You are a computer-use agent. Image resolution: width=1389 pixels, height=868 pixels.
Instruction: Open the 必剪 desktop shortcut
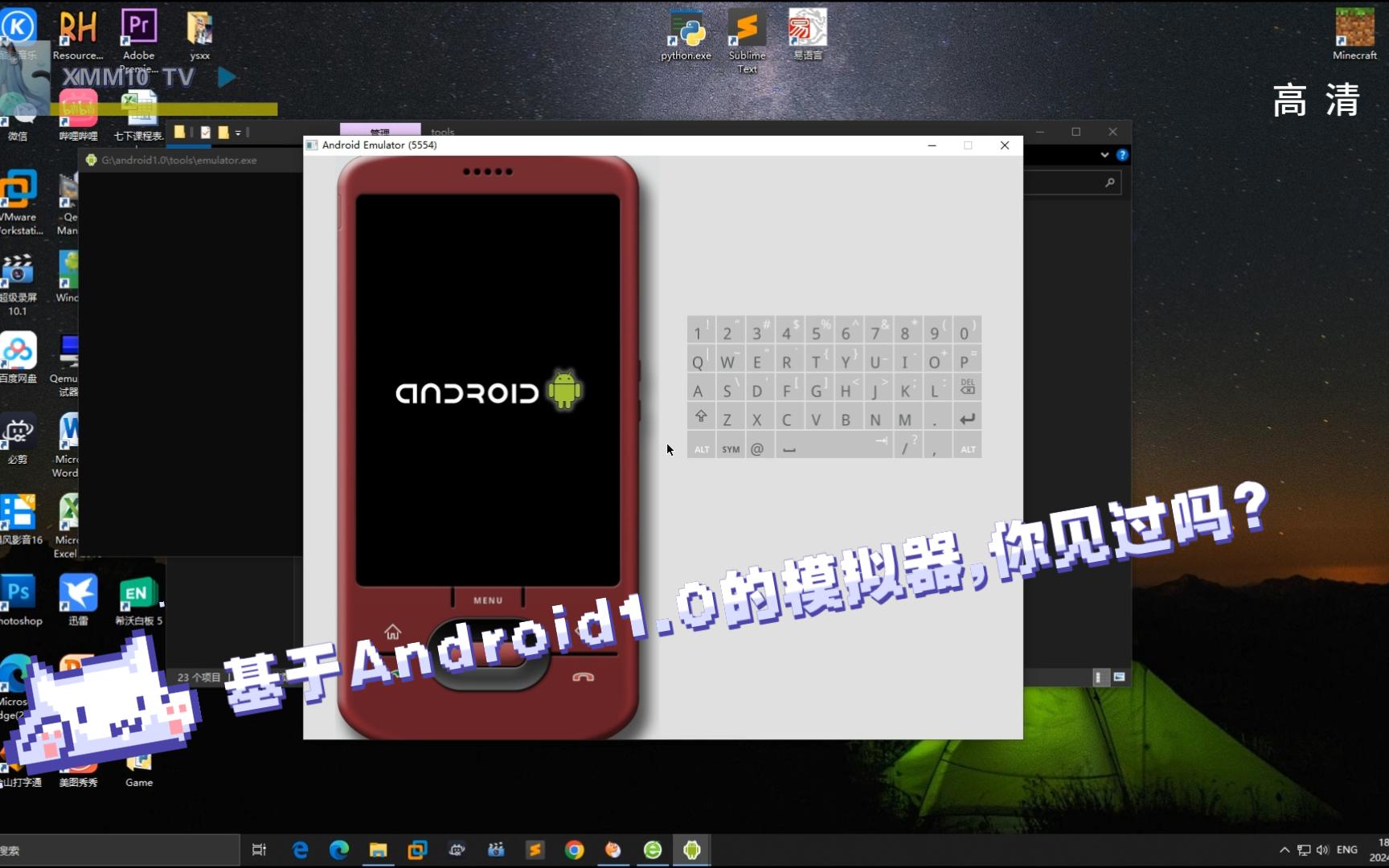[x=18, y=438]
